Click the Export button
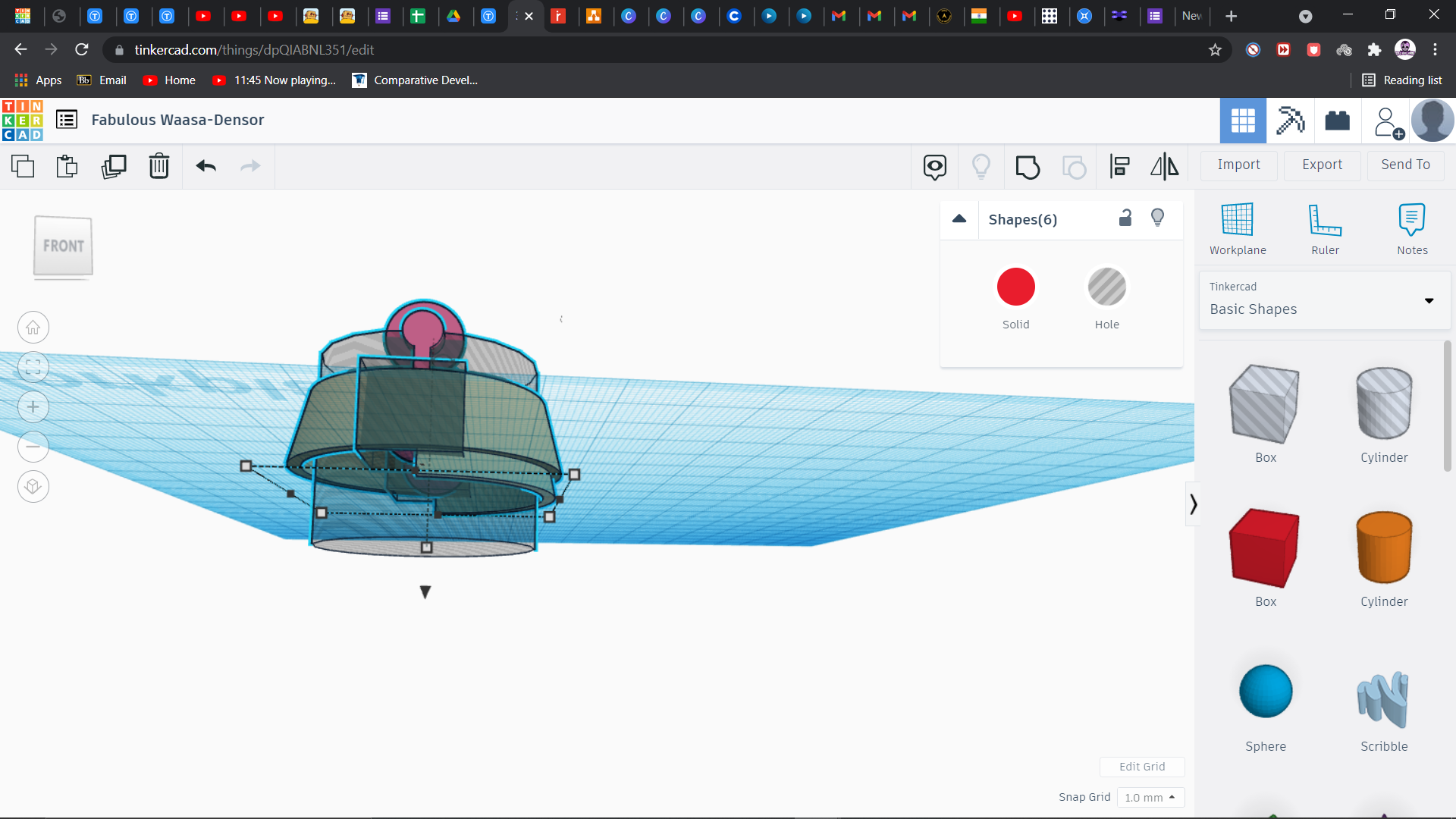1456x819 pixels. click(x=1322, y=165)
